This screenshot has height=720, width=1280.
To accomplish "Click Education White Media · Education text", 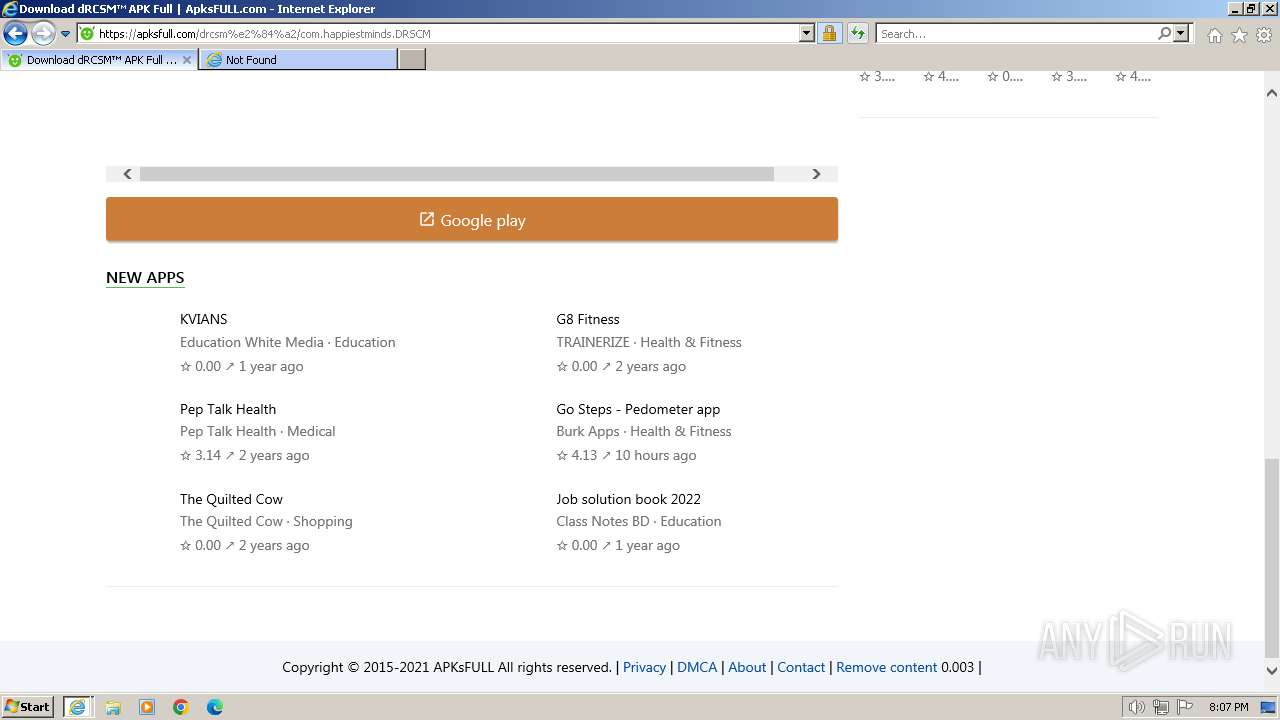I will [288, 342].
